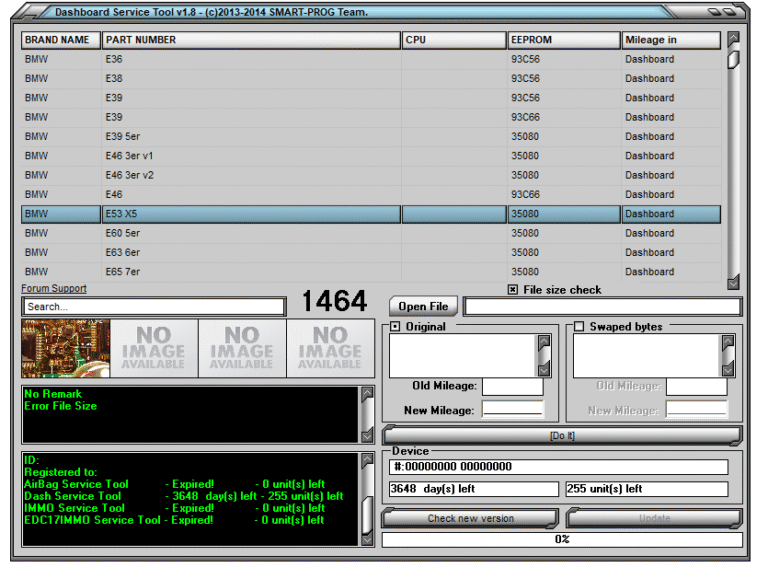Click the 3648 day(s) left field
The width and height of the screenshot is (768, 579).
(x=474, y=489)
